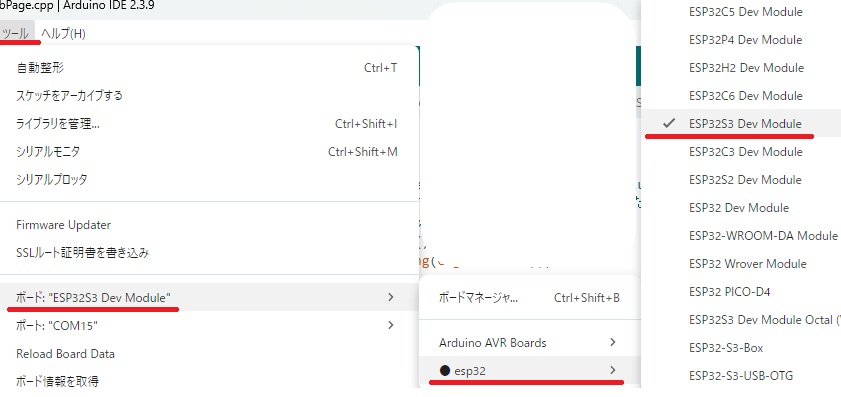The width and height of the screenshot is (841, 397).
Task: Select ESP32 Dev Module board
Action: pos(741,208)
